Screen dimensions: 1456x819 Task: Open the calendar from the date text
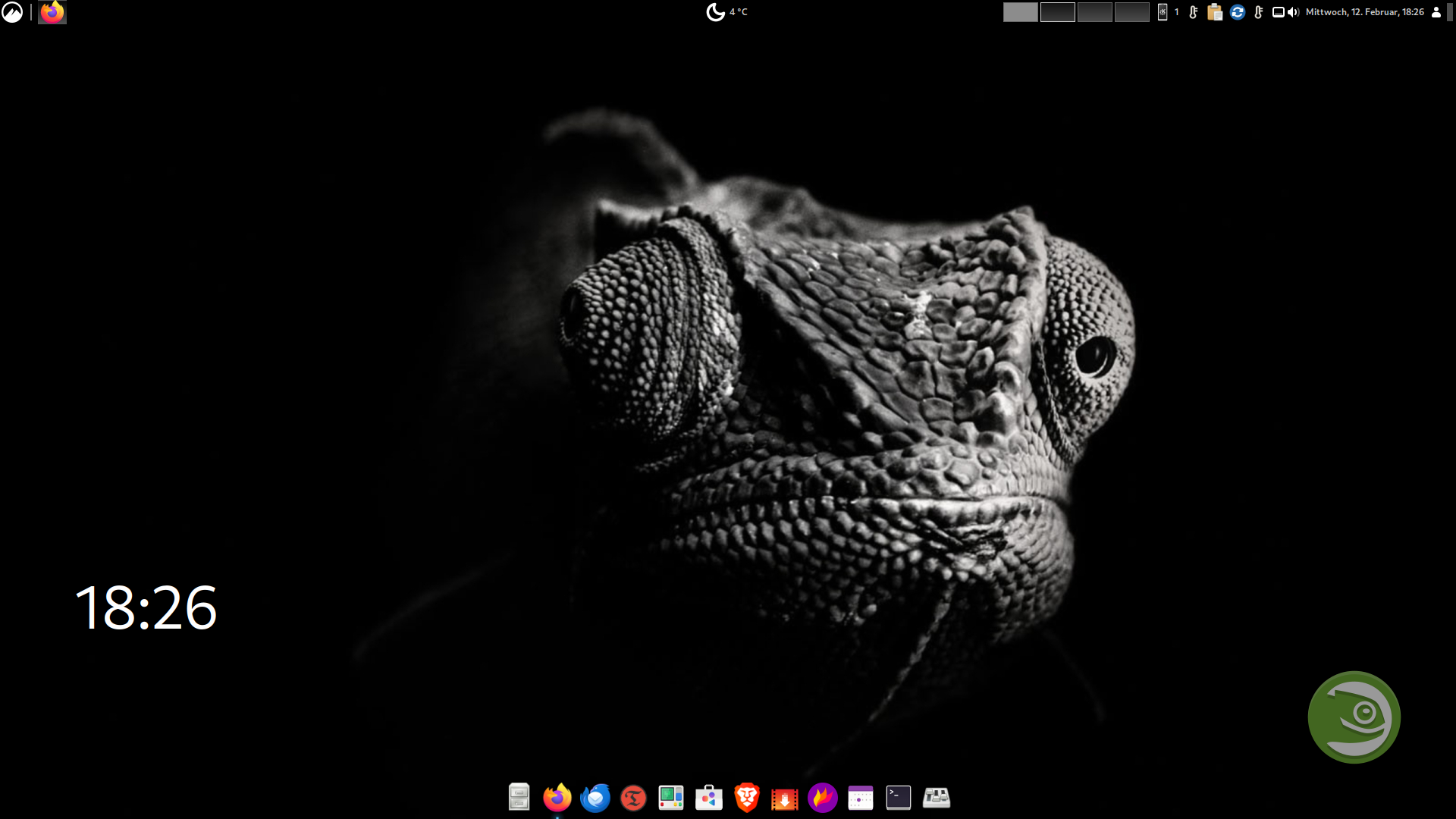1364,12
